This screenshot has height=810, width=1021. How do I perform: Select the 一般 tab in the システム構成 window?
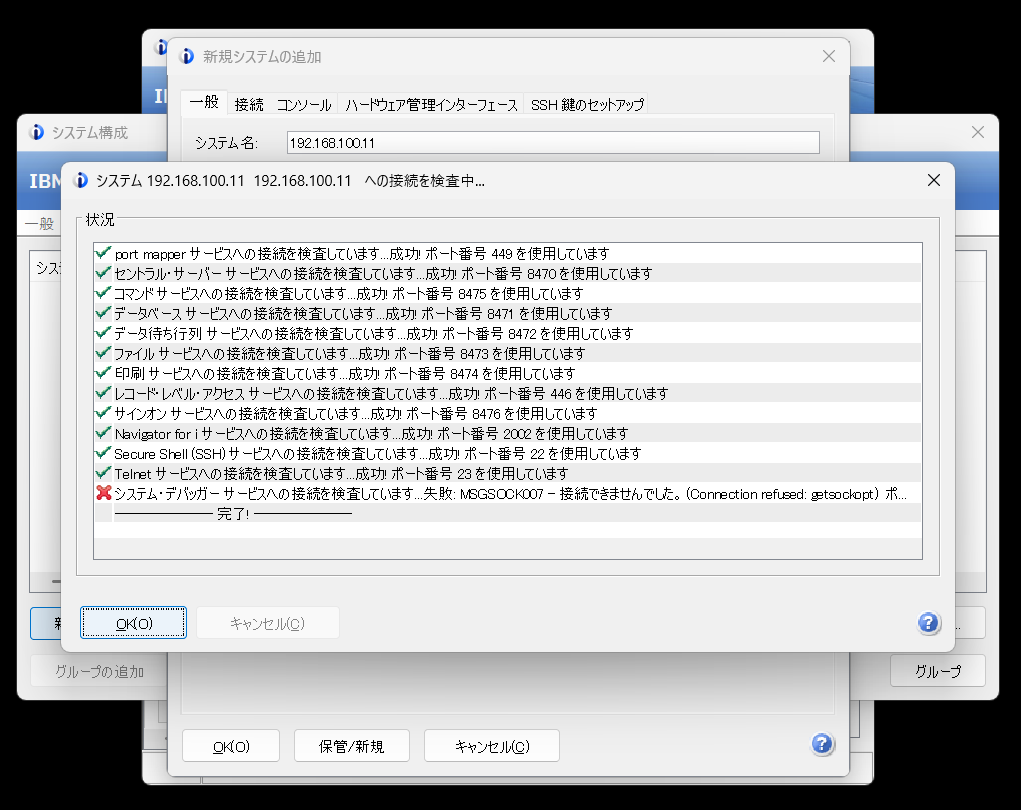pyautogui.click(x=40, y=224)
